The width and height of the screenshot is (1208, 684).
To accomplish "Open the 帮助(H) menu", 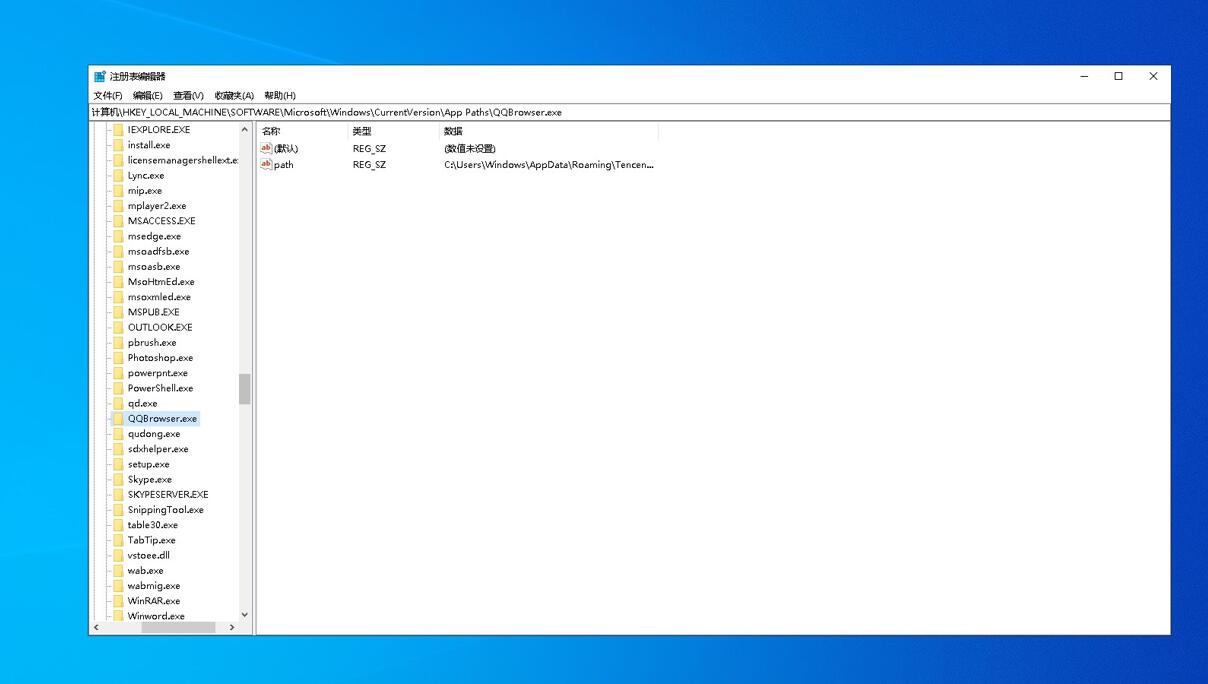I will (x=280, y=96).
